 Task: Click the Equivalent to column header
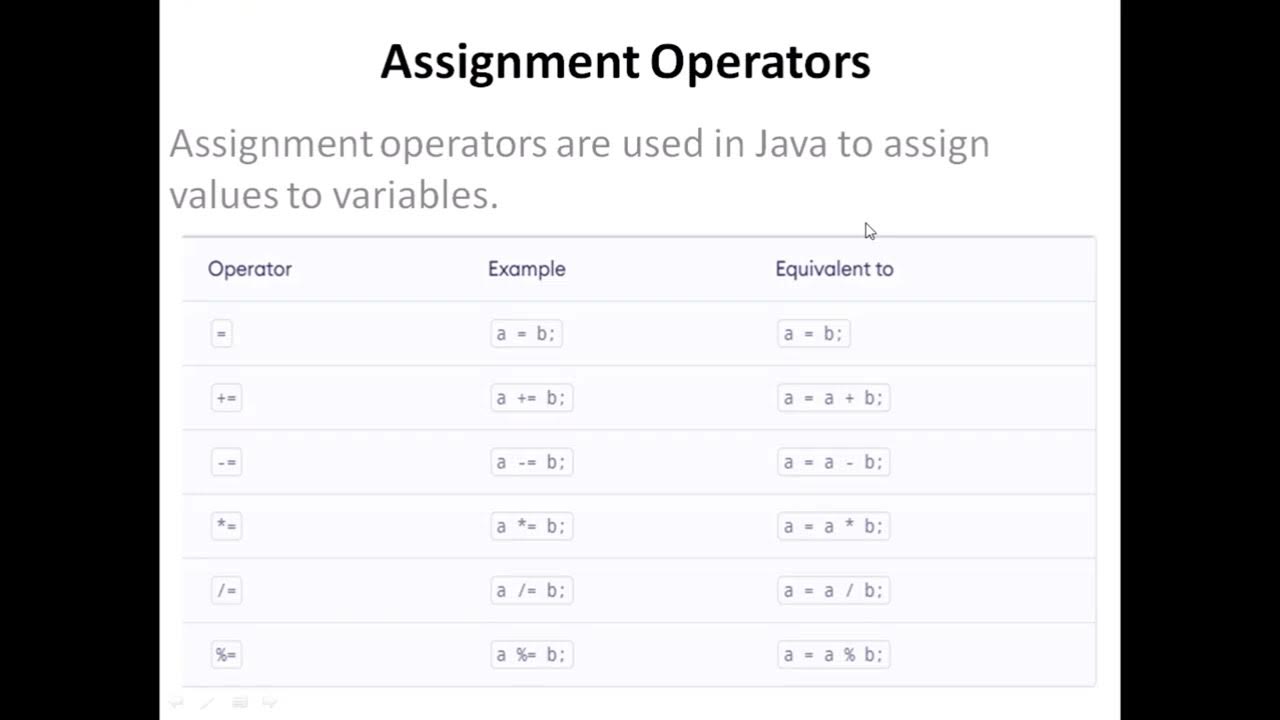(834, 269)
